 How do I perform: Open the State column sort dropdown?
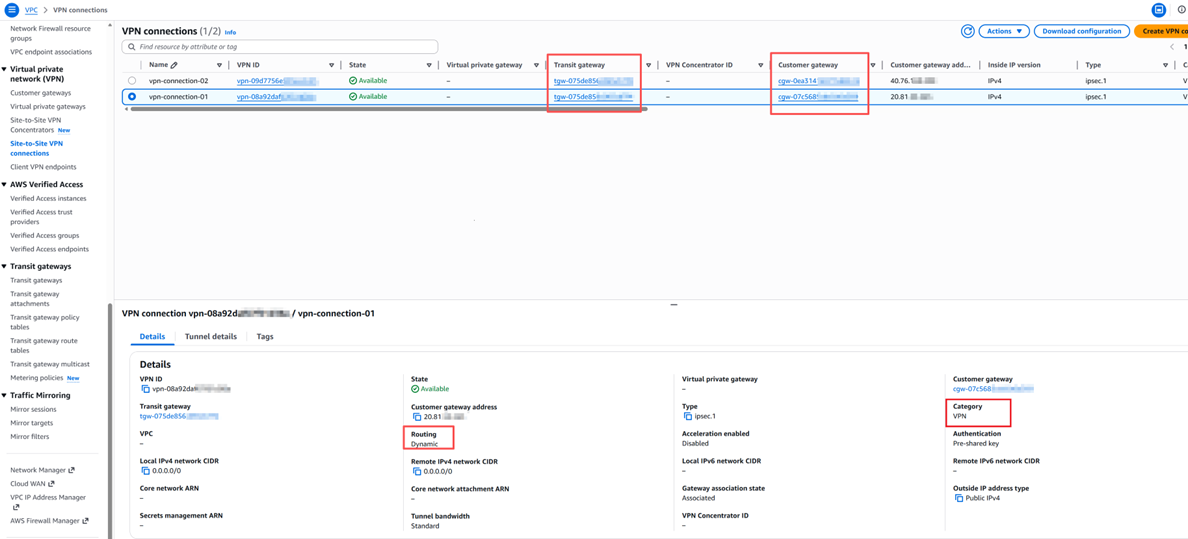(429, 65)
